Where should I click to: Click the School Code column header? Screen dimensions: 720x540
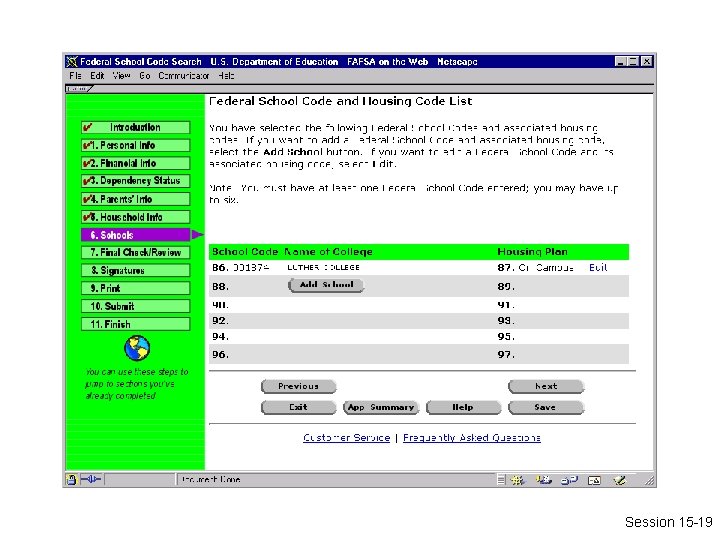point(245,252)
